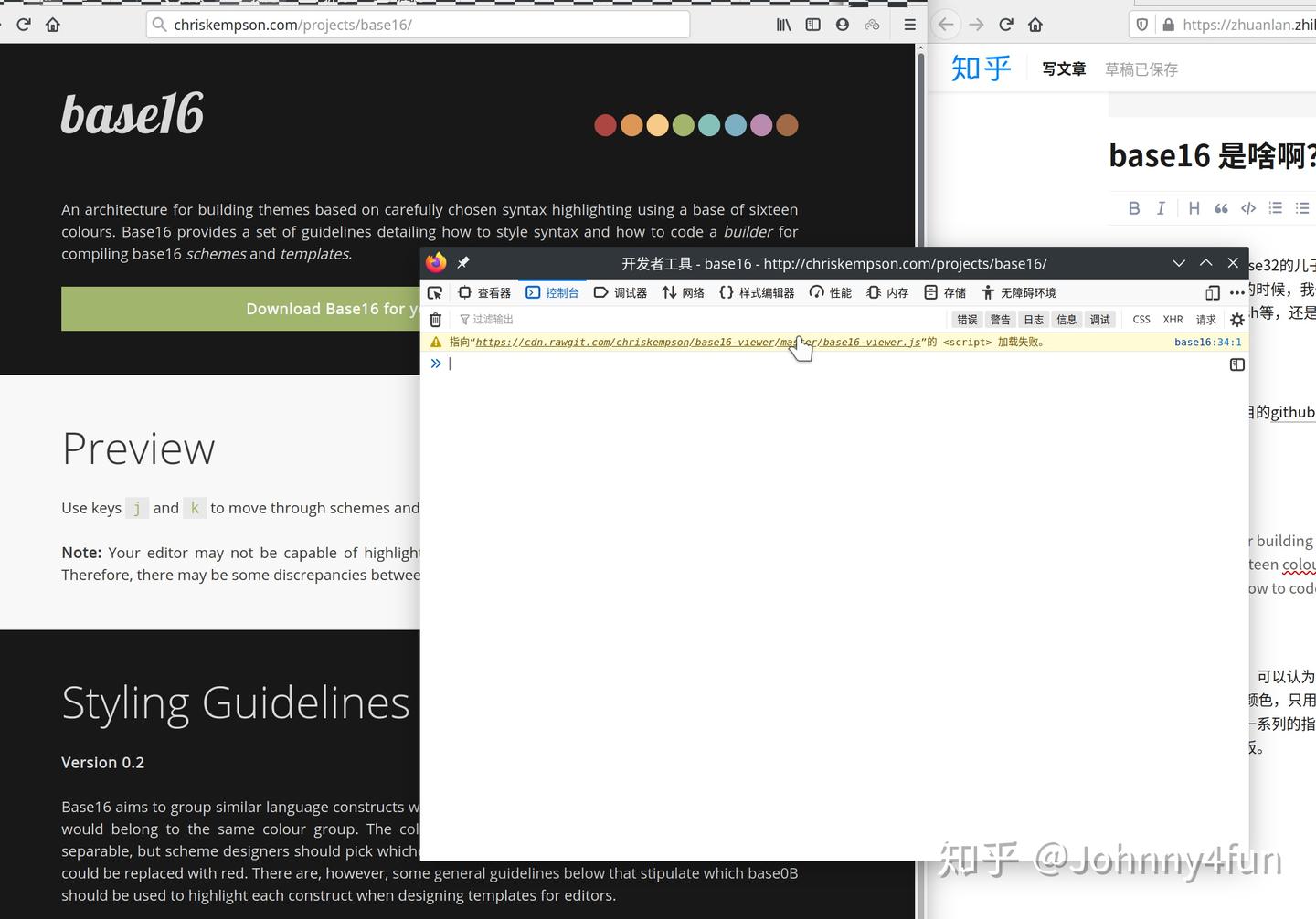Open the hamburger menu in left browser
Image resolution: width=1316 pixels, height=919 pixels.
click(x=909, y=25)
